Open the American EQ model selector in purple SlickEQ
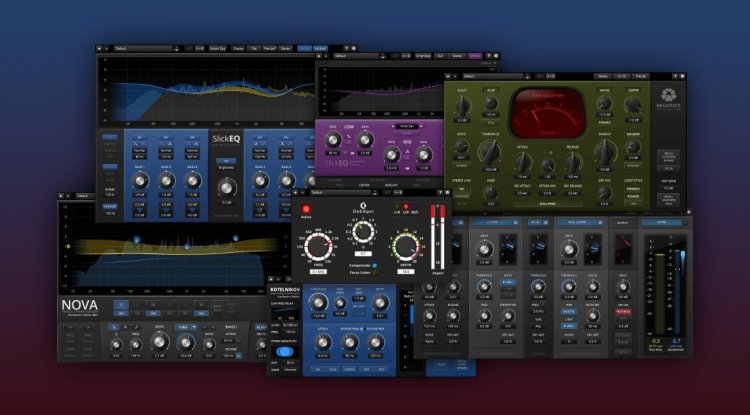 408,126
